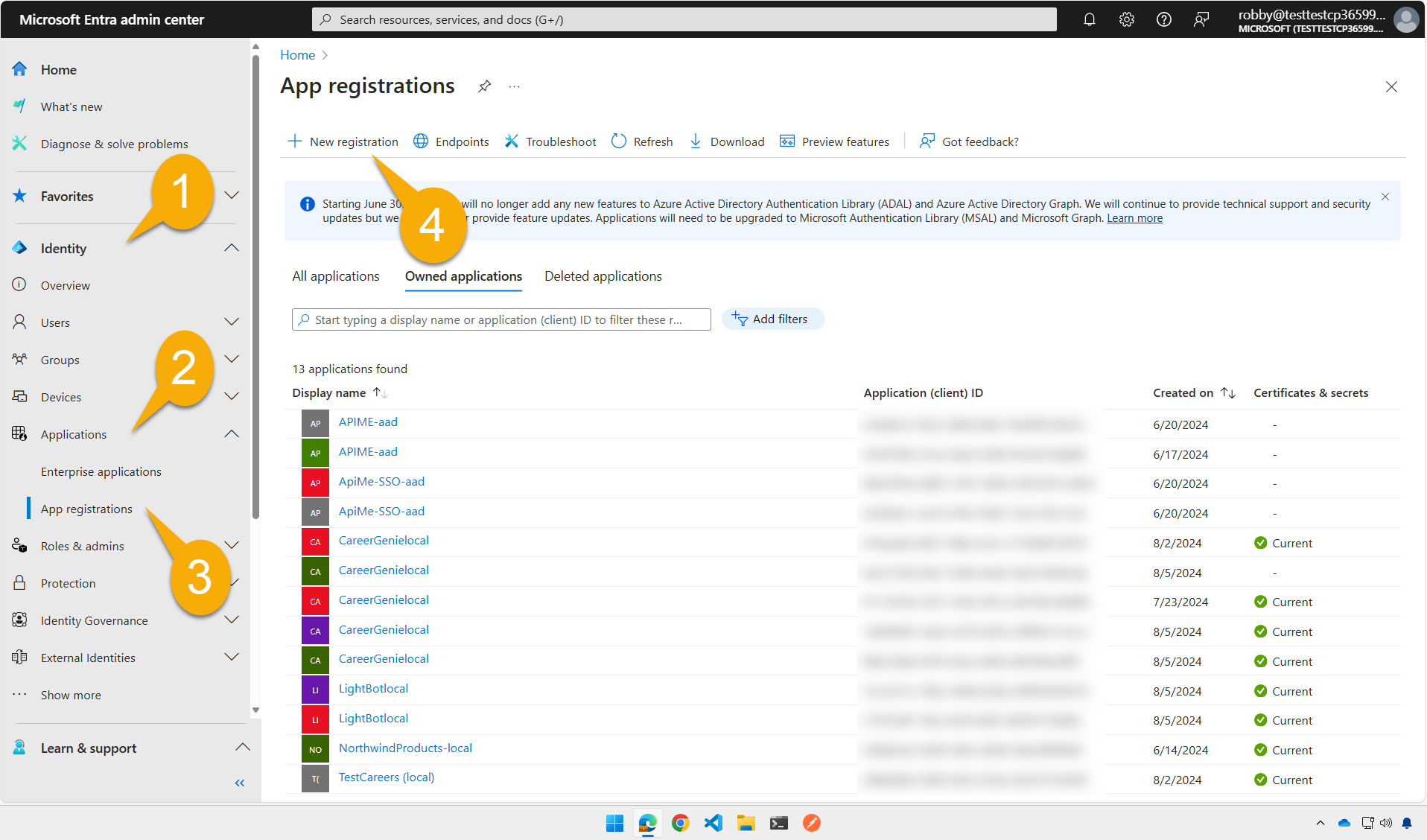Click the Troubleshoot toolbar button
The height and width of the screenshot is (840, 1427).
550,141
